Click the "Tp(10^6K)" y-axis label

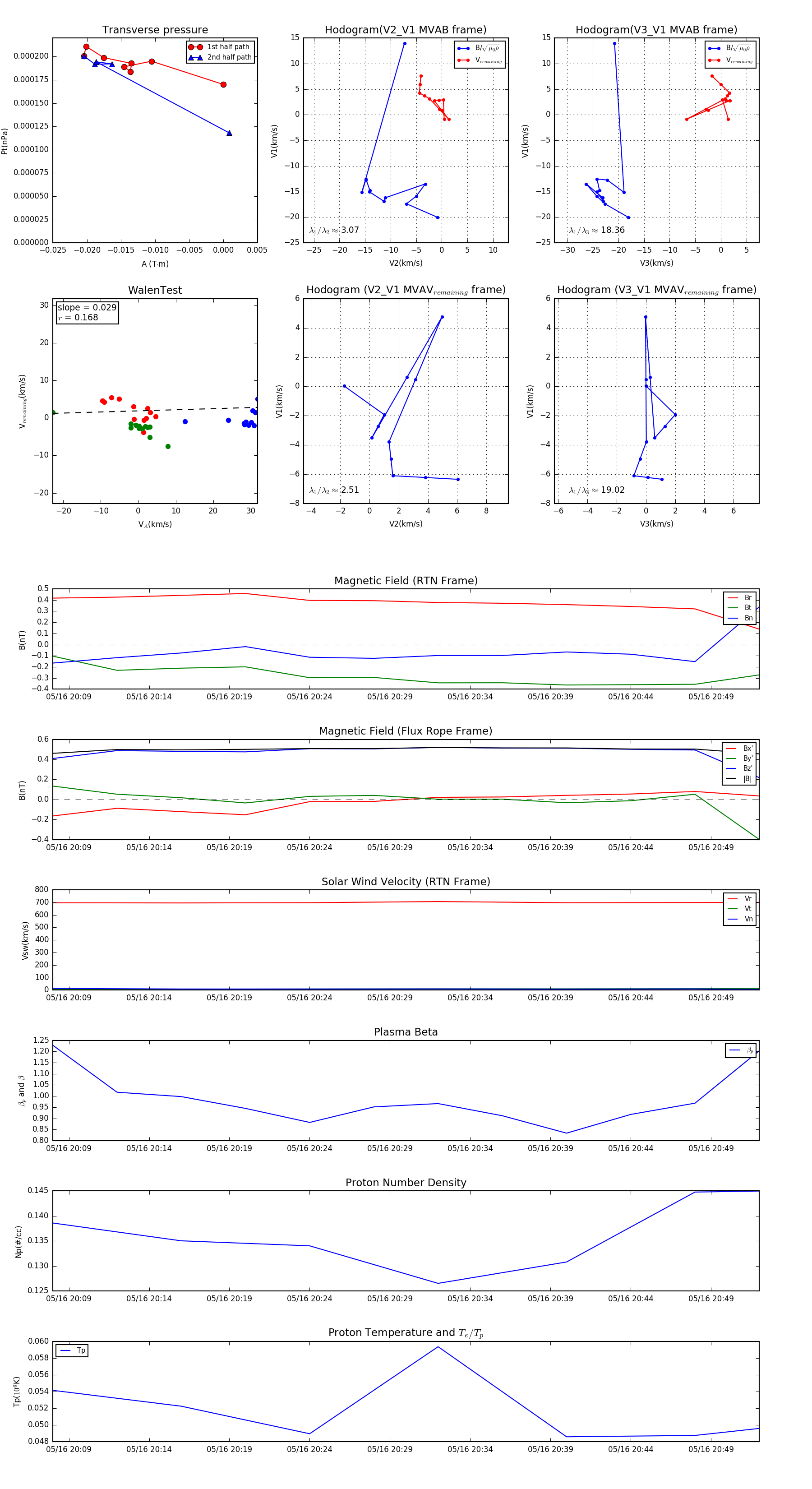pos(17,1391)
